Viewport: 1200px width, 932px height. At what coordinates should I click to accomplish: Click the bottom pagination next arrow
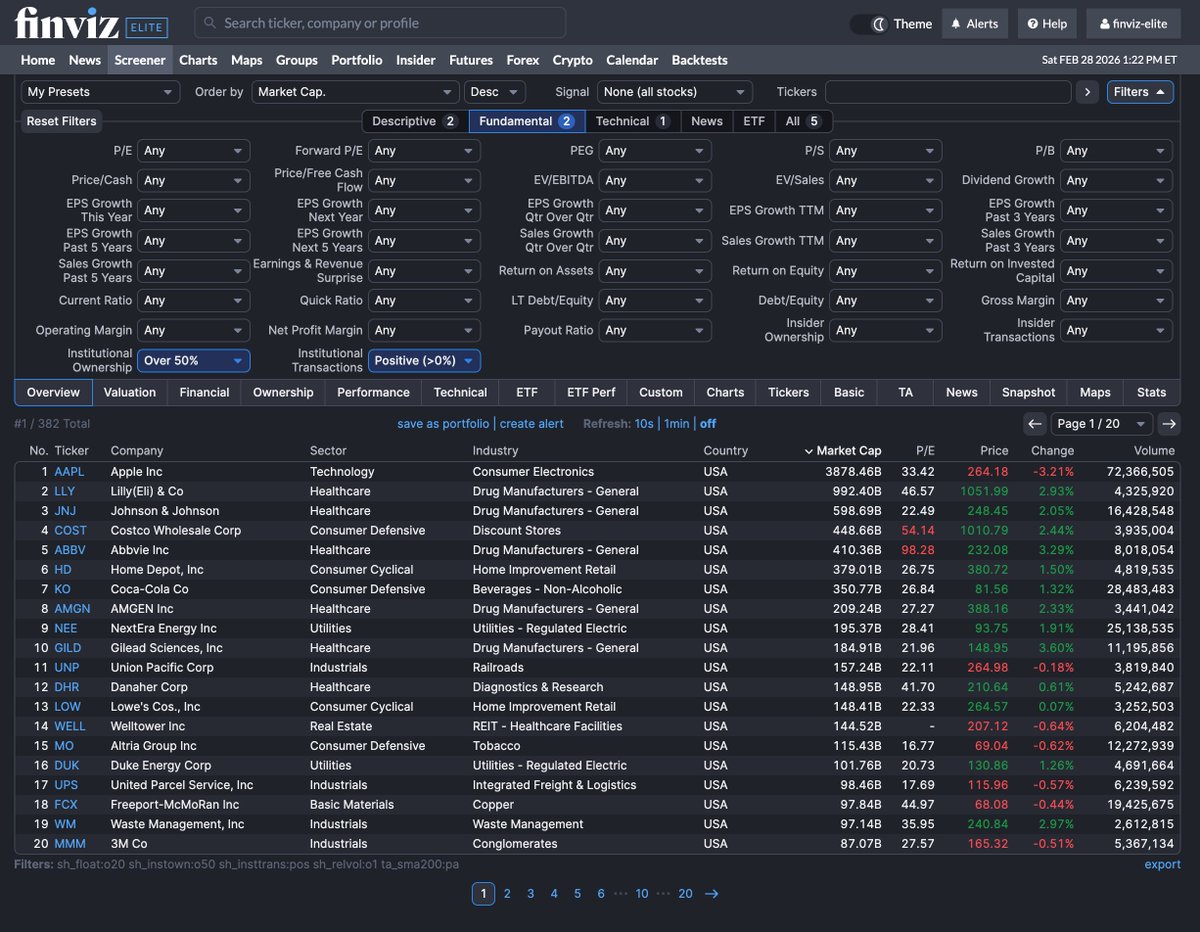coord(712,894)
